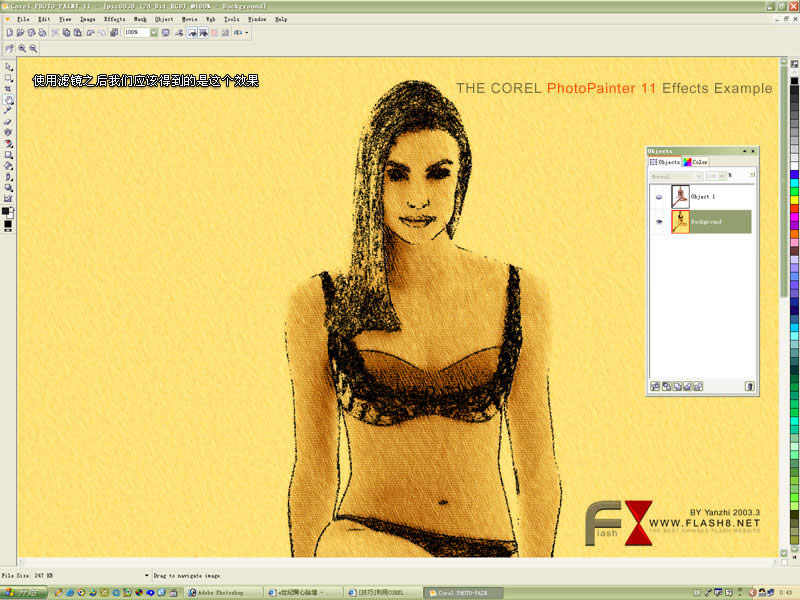Open the 100% zoom level dropdown
This screenshot has width=800, height=600.
[154, 33]
